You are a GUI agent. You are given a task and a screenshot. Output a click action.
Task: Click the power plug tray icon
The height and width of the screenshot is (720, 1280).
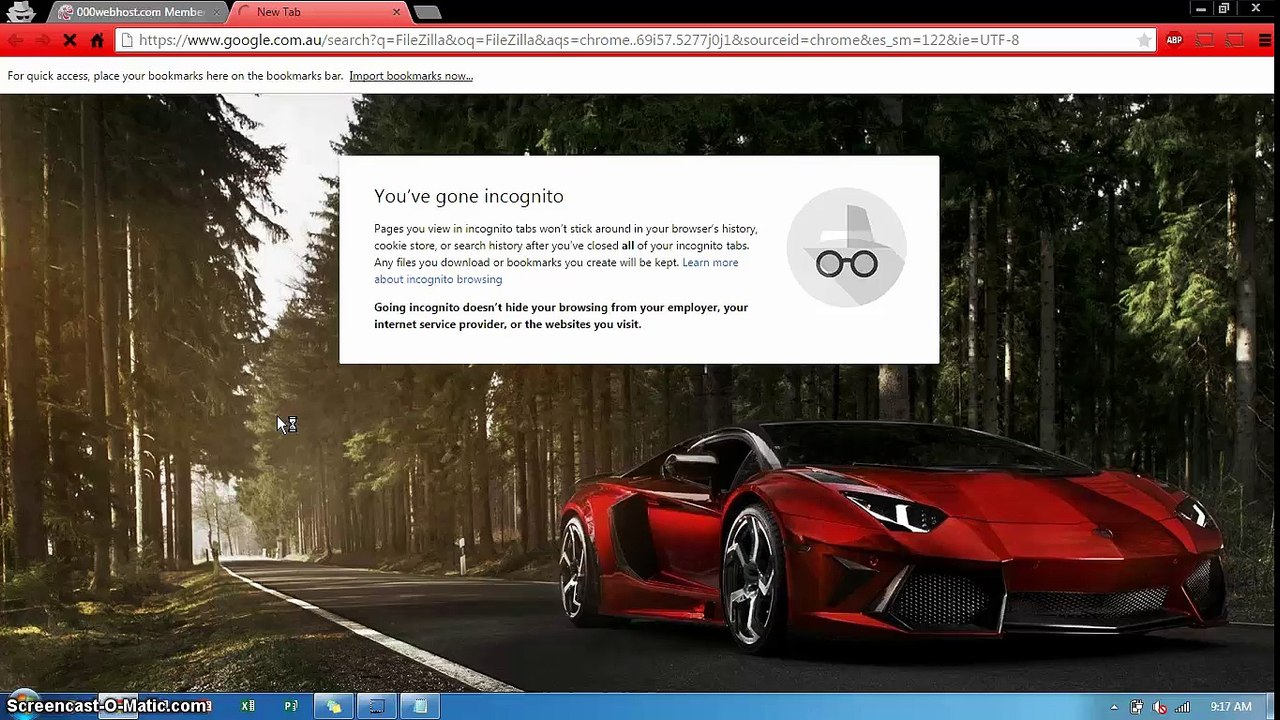(x=1137, y=707)
